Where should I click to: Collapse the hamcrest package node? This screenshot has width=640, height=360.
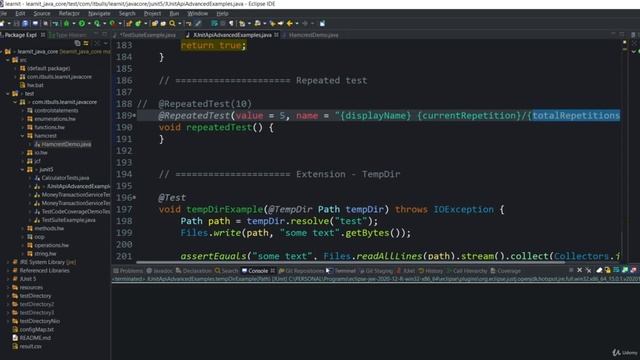pos(23,136)
